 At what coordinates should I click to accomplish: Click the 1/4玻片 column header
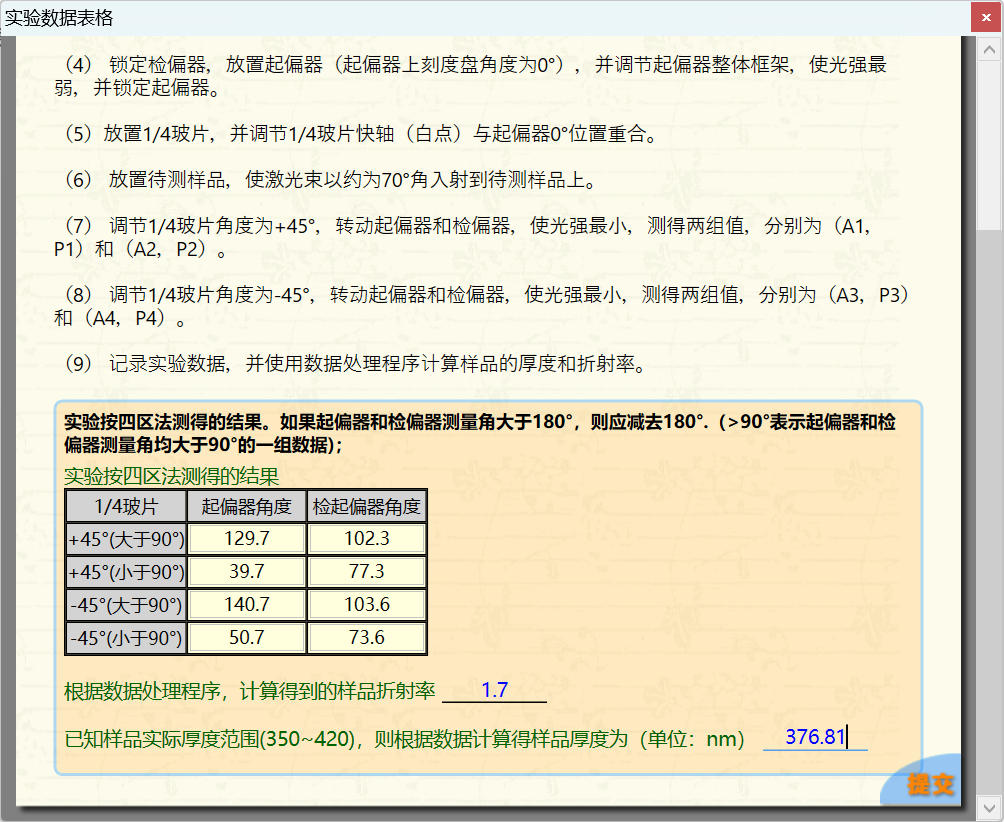(x=126, y=506)
